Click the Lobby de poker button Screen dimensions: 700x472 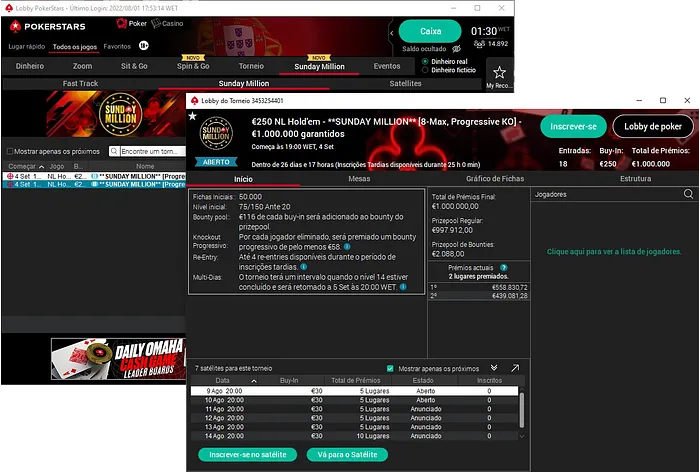[653, 126]
